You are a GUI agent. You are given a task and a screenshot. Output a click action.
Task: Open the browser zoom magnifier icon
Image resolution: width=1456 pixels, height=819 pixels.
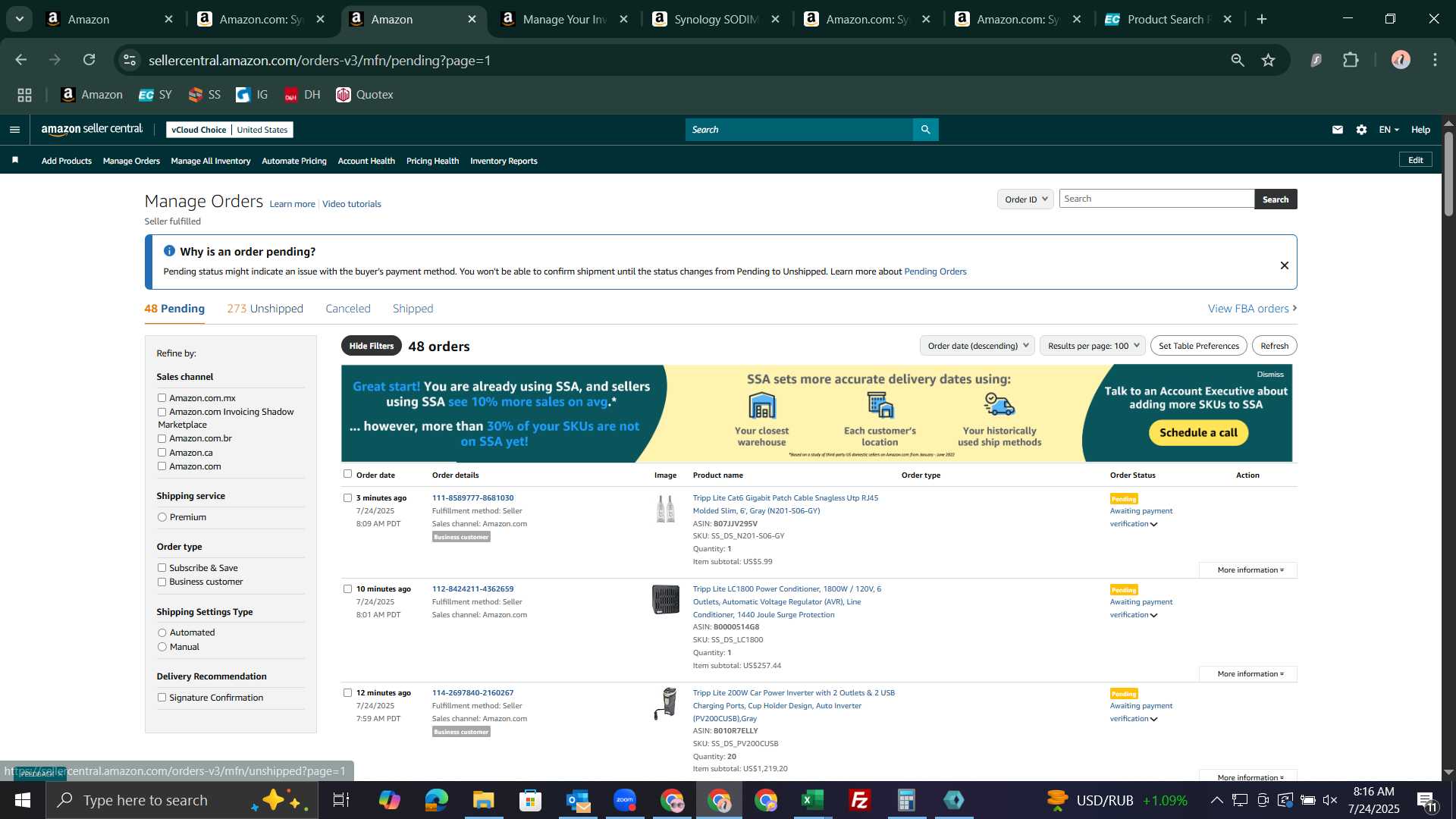[x=1238, y=60]
